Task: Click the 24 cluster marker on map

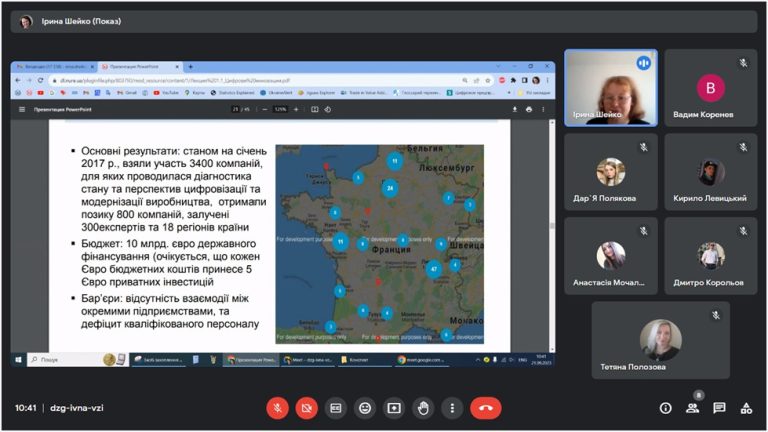Action: [x=390, y=188]
